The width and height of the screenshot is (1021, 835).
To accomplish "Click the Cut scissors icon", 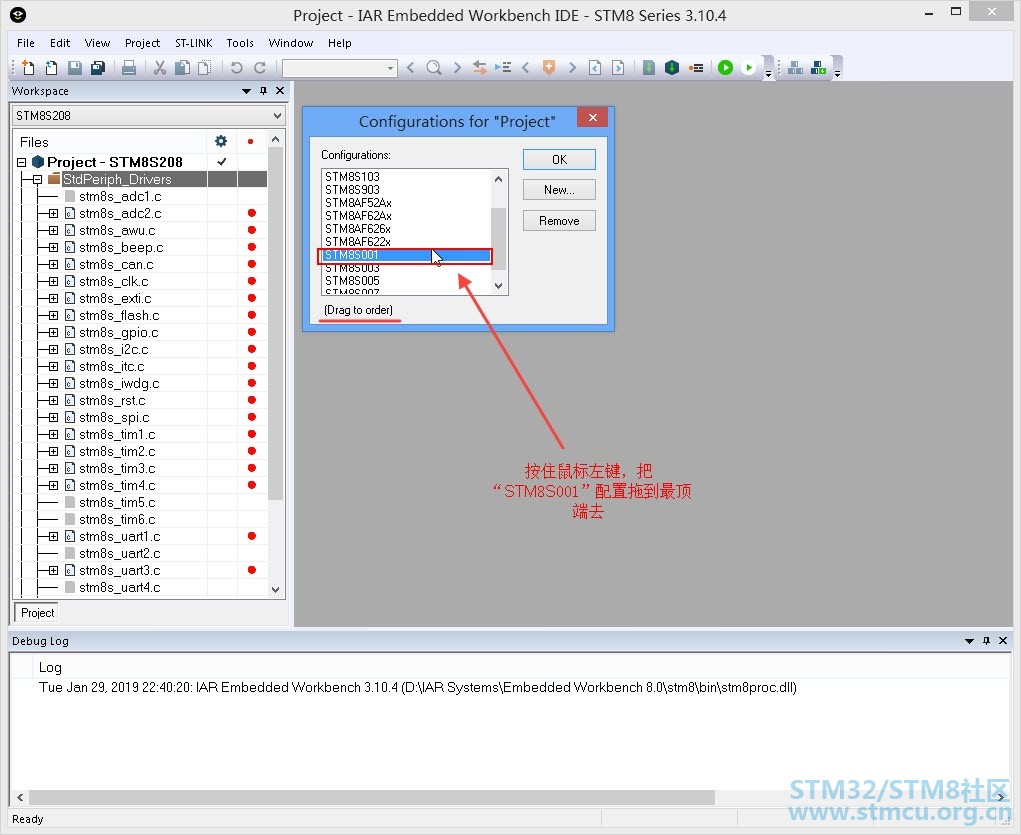I will (x=160, y=67).
